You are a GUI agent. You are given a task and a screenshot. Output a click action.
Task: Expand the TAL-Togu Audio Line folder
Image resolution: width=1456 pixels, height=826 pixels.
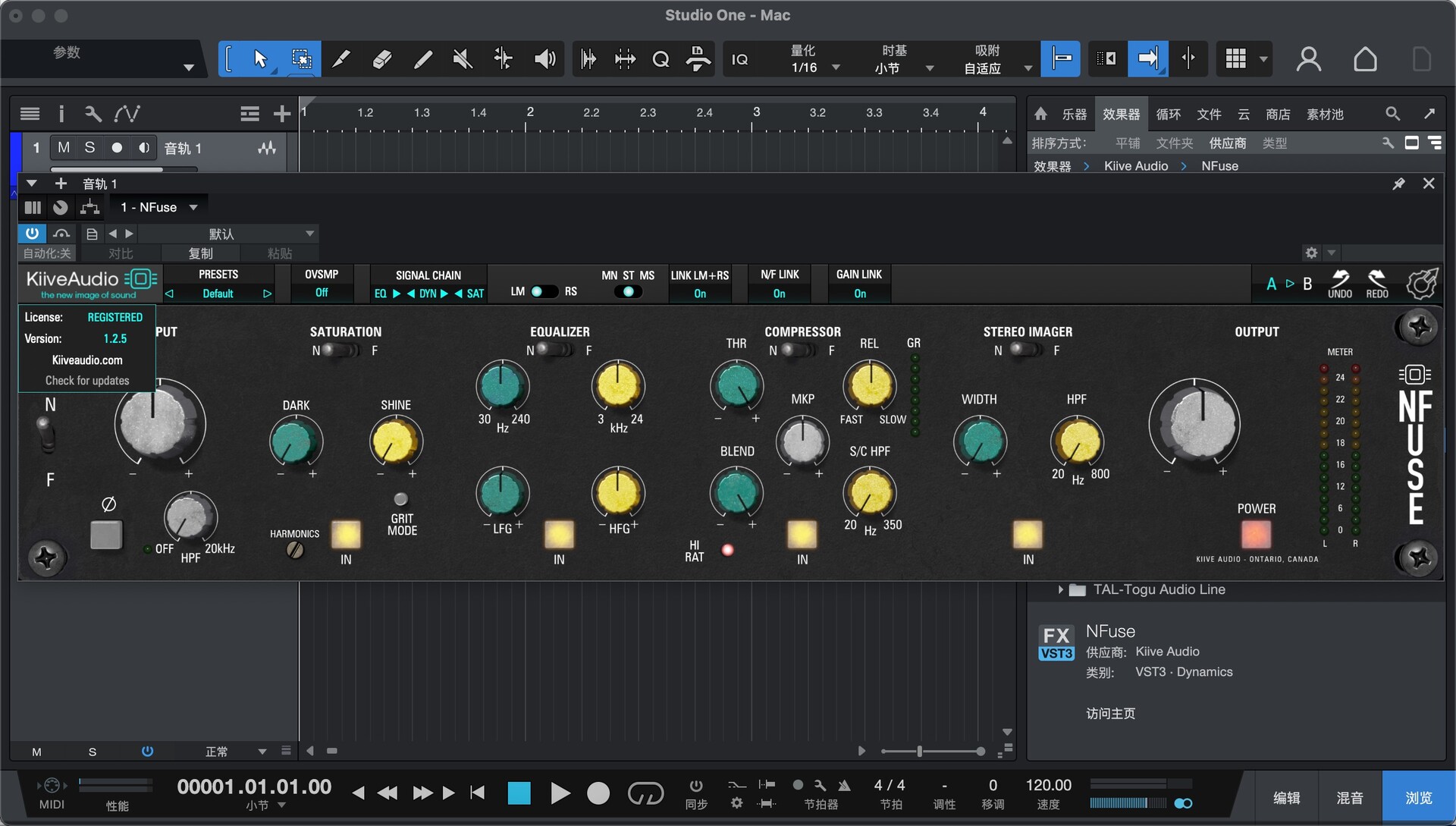tap(1060, 589)
